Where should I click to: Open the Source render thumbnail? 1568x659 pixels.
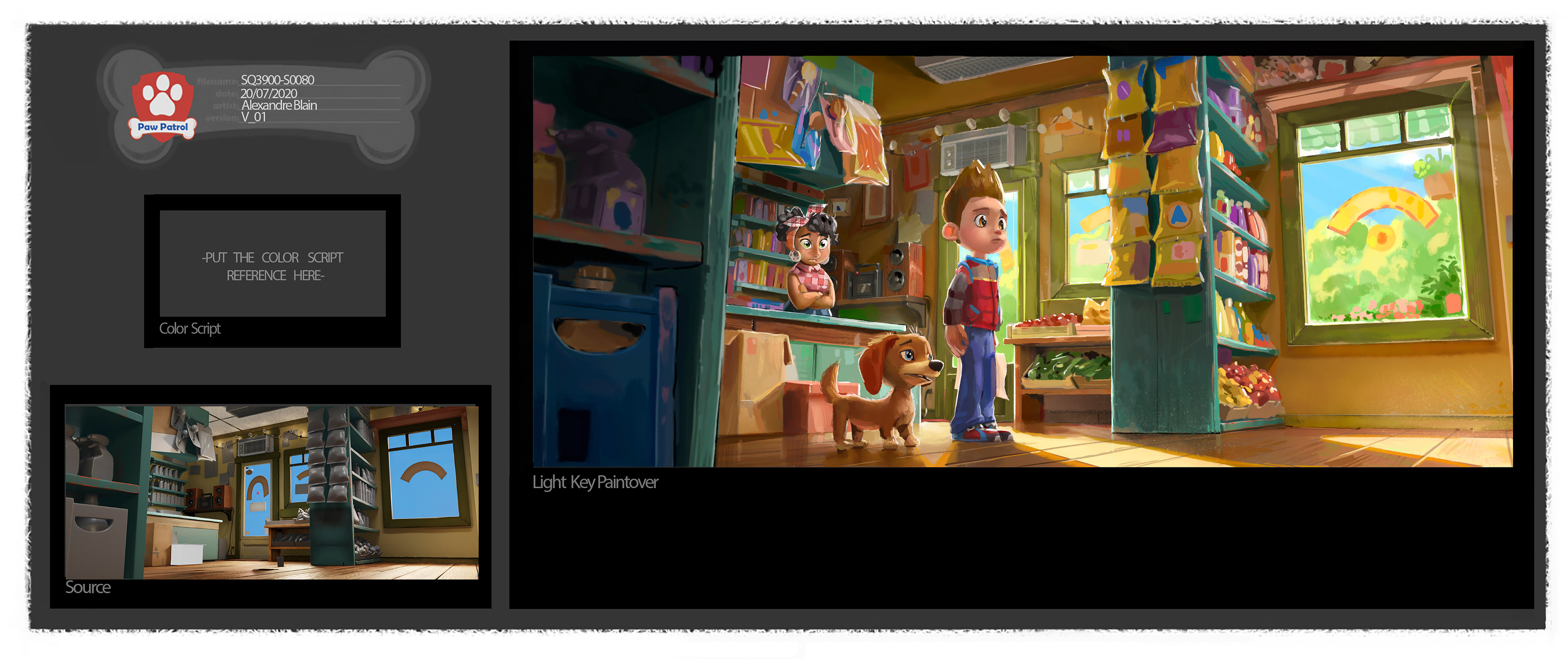click(x=272, y=492)
